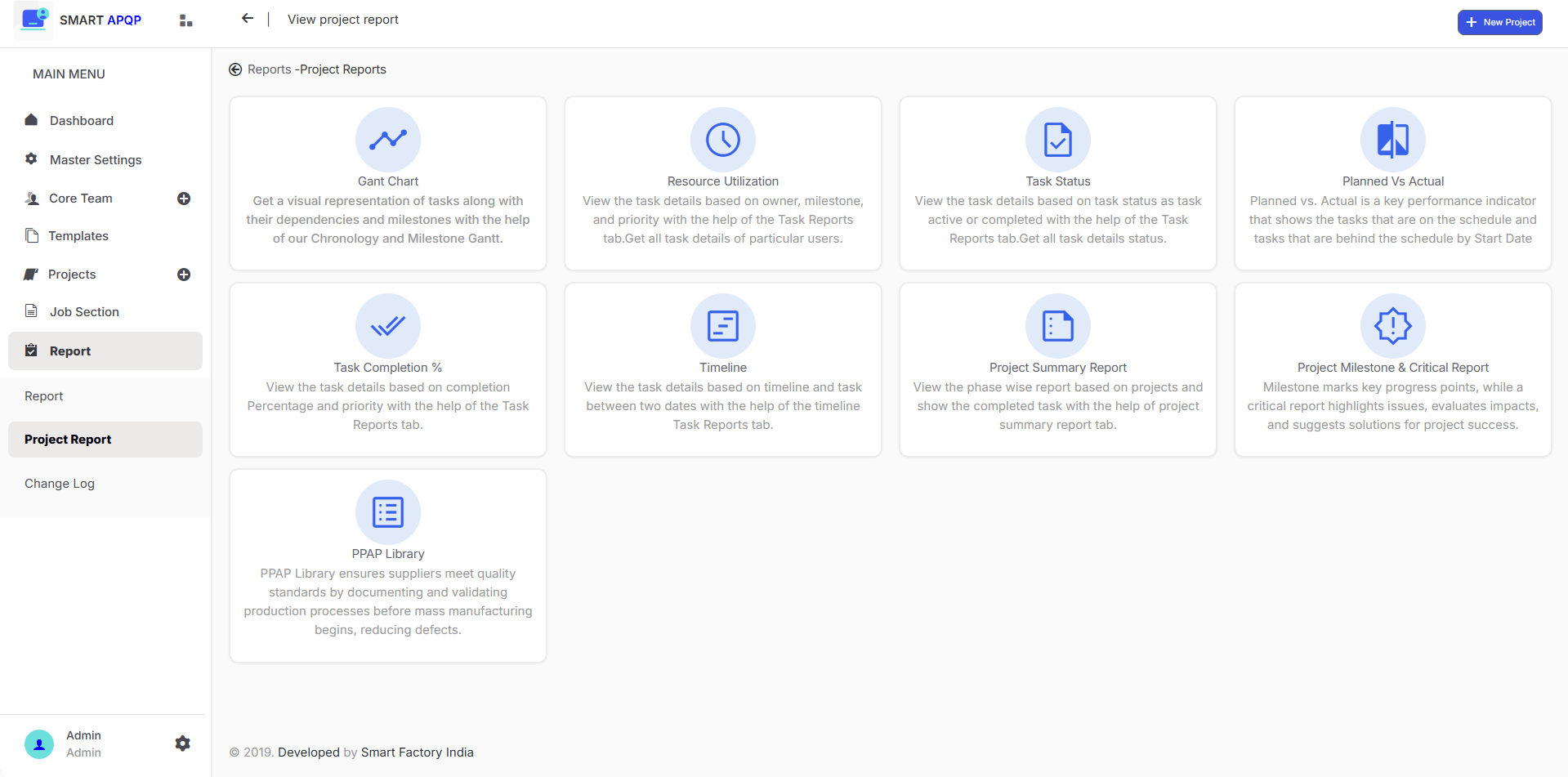Click the New Project button

(1499, 22)
